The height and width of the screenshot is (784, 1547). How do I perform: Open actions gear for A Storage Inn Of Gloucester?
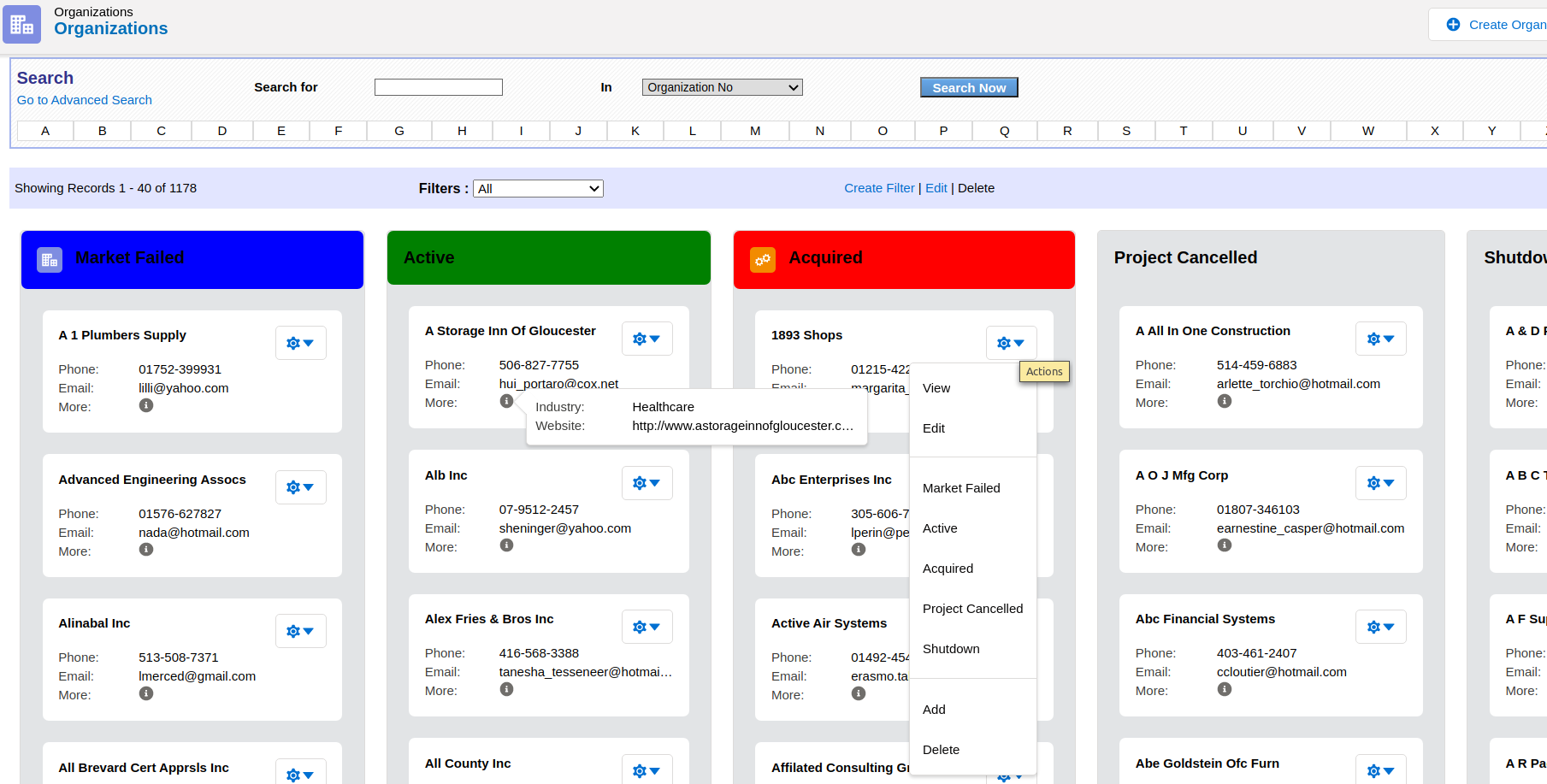point(647,339)
